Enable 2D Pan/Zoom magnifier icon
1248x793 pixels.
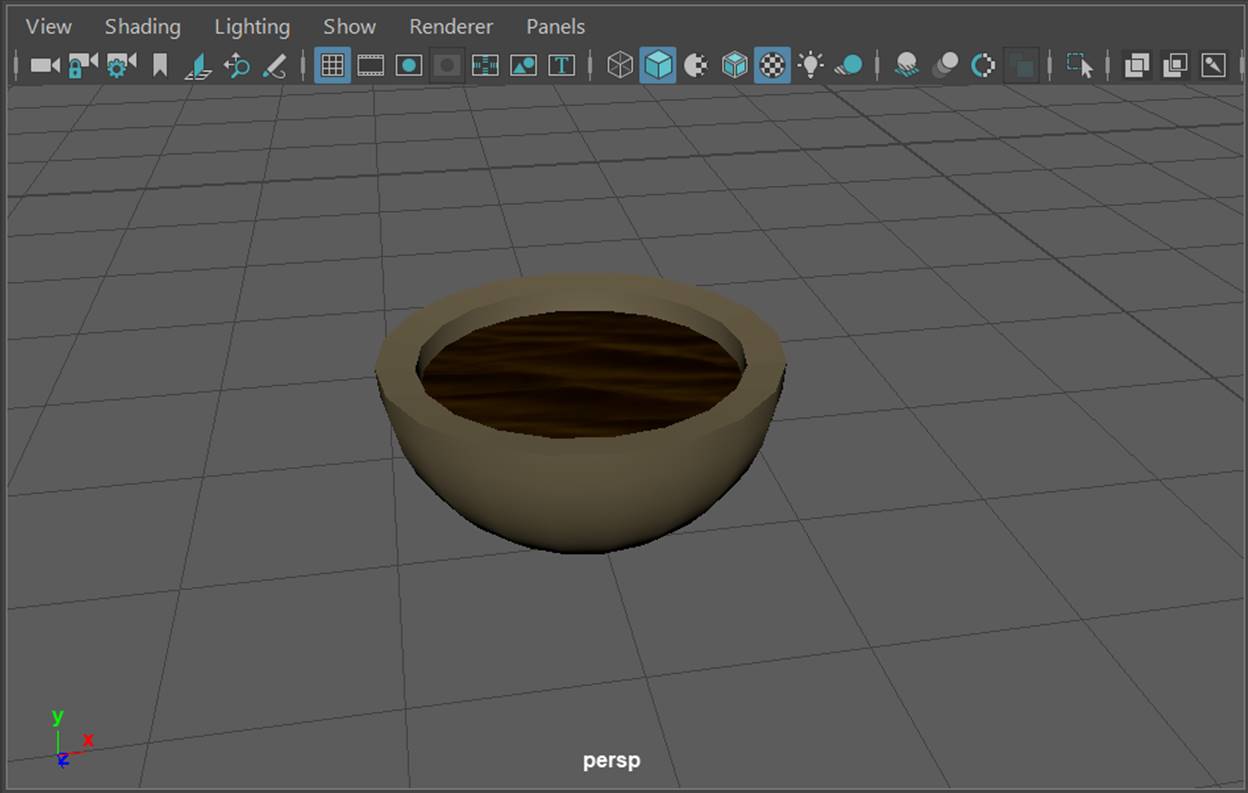tap(236, 66)
